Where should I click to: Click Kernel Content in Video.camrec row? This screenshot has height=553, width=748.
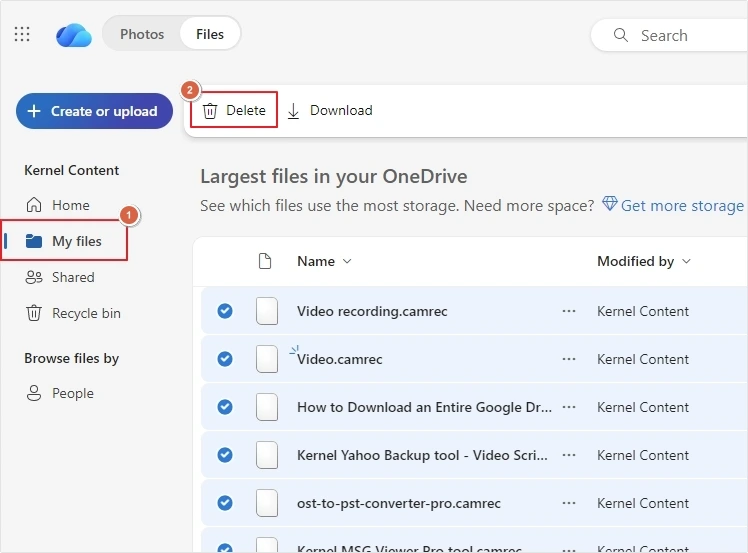click(643, 359)
